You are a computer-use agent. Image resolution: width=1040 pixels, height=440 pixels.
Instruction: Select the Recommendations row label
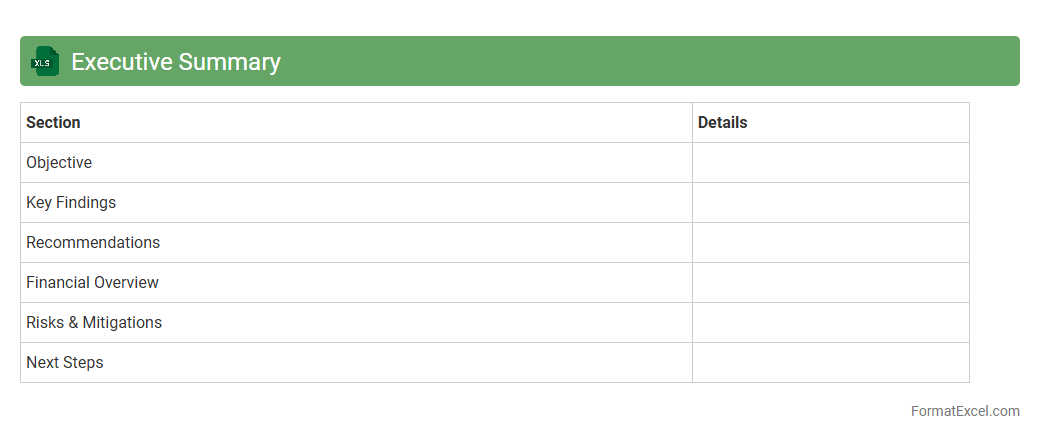tap(93, 243)
